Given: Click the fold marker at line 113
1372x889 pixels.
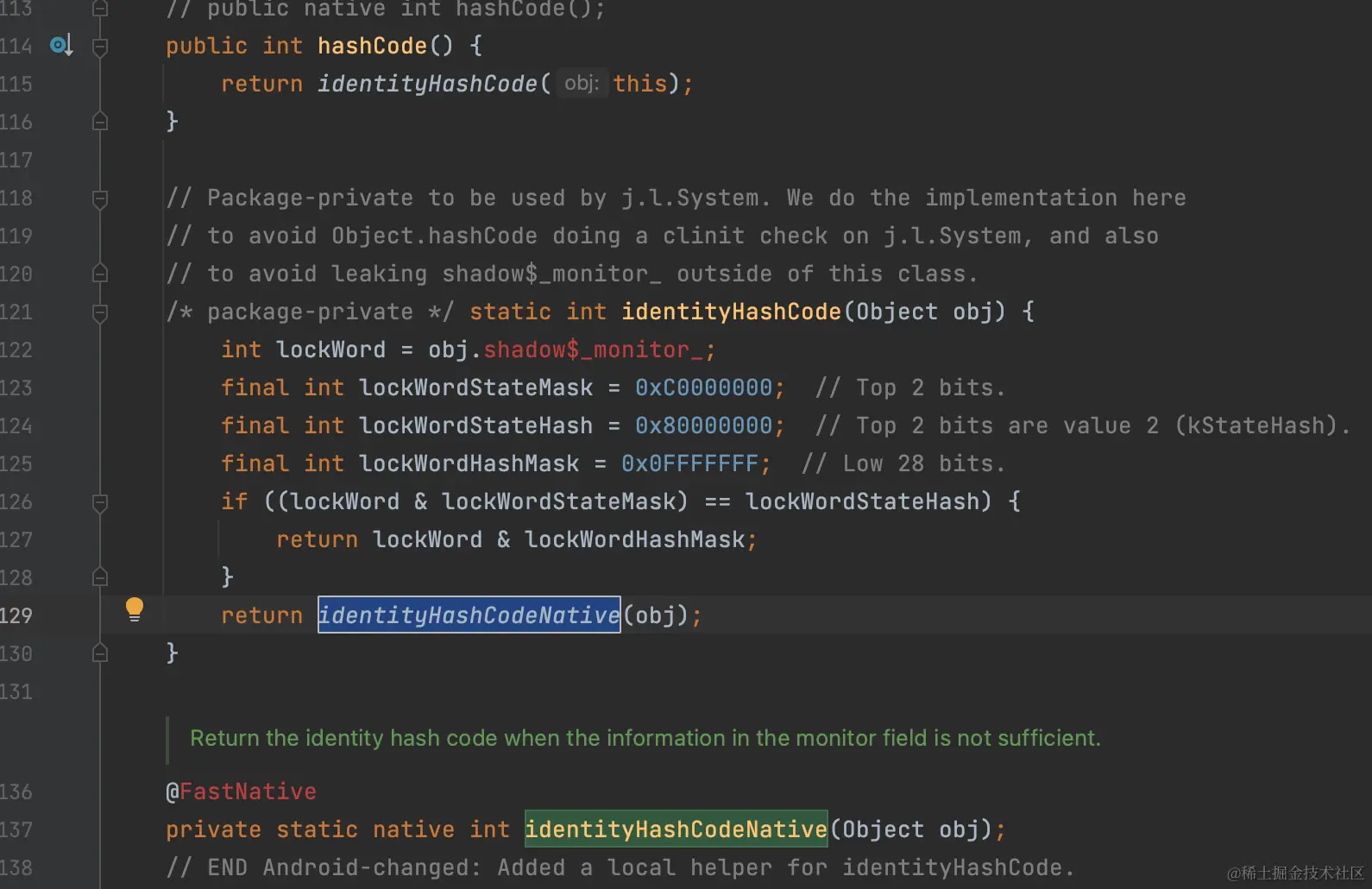Looking at the screenshot, I should click(x=100, y=9).
